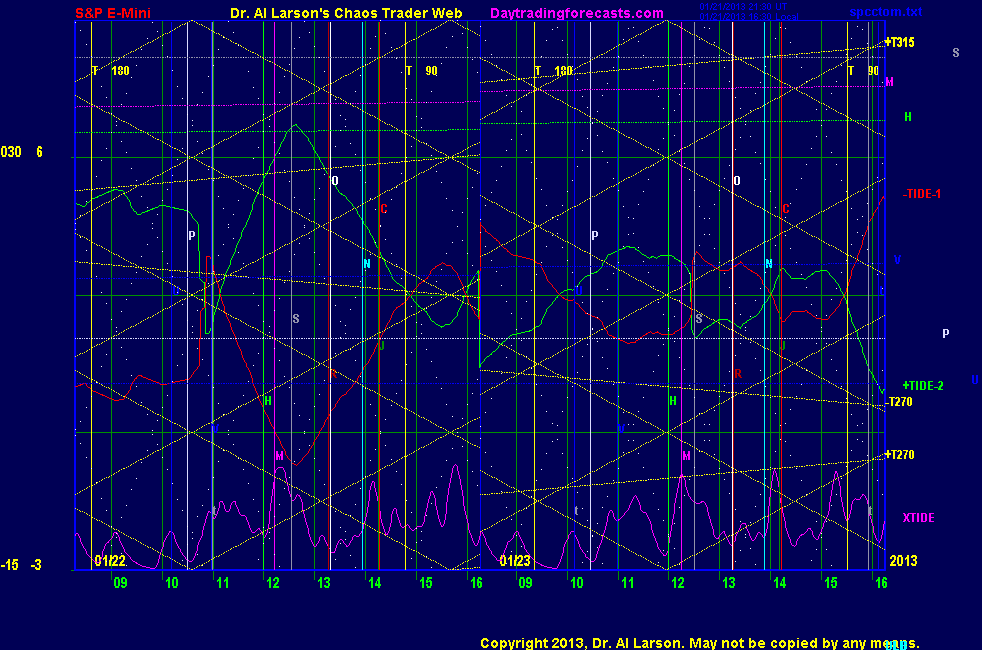This screenshot has width=982, height=650.
Task: Click the magenta XTIDE legend label
Action: (918, 517)
